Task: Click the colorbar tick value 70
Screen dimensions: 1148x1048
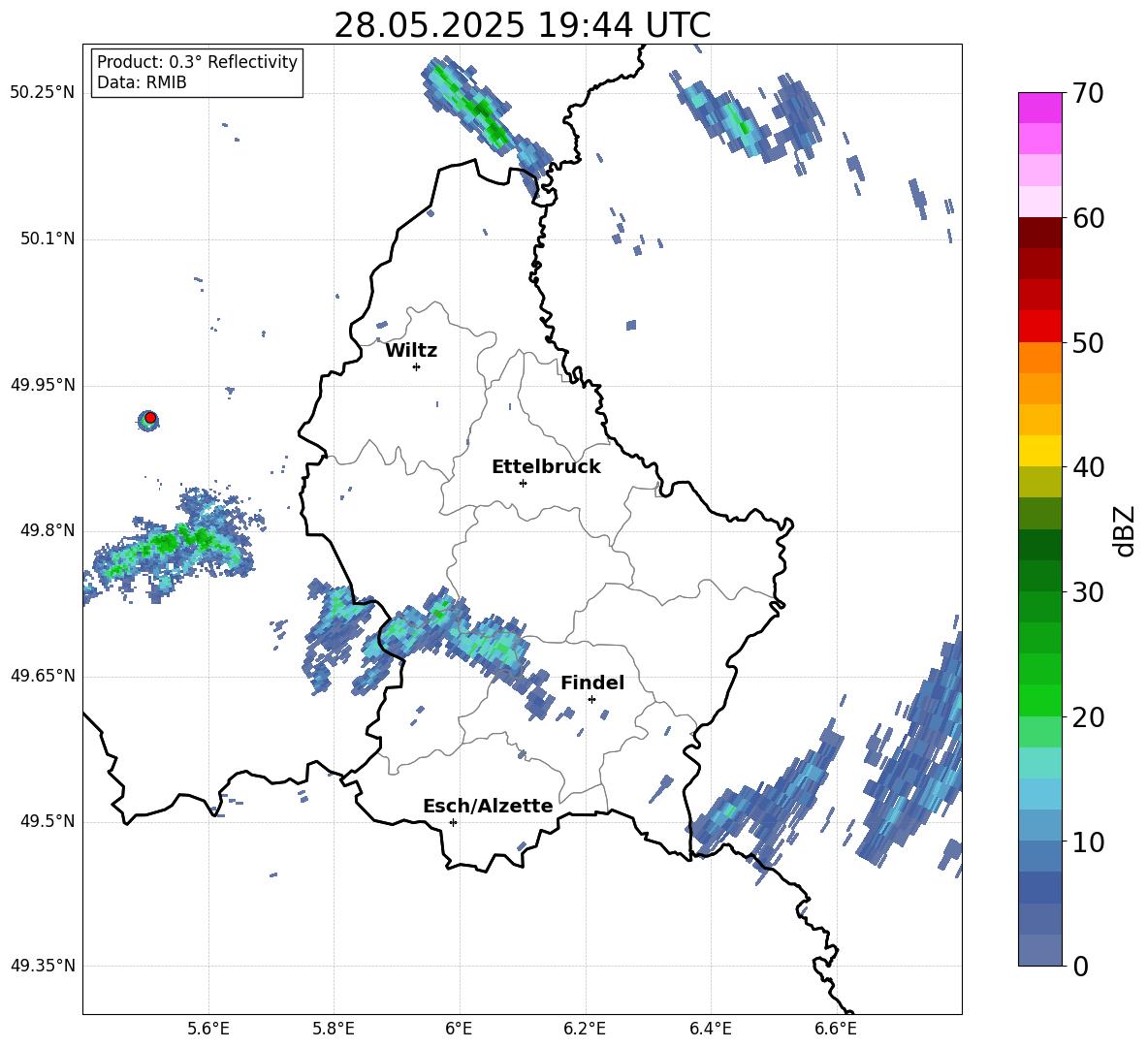Action: 1088,93
